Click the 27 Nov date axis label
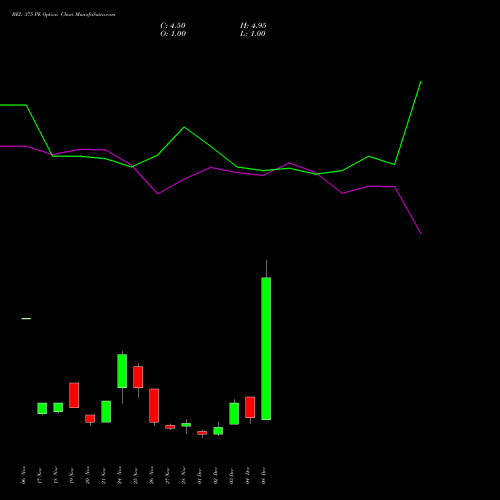Screen dimensions: 500x500 (x=168, y=475)
